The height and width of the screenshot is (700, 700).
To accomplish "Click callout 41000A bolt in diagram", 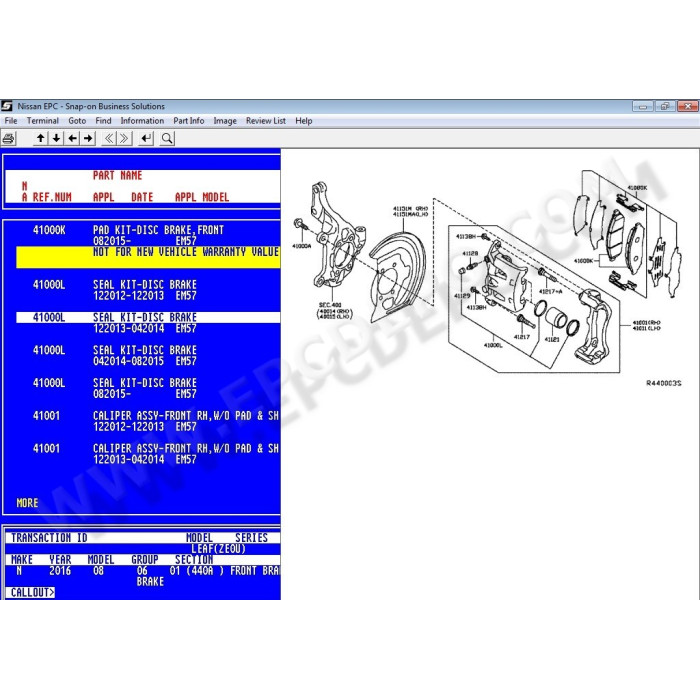I will point(301,246).
